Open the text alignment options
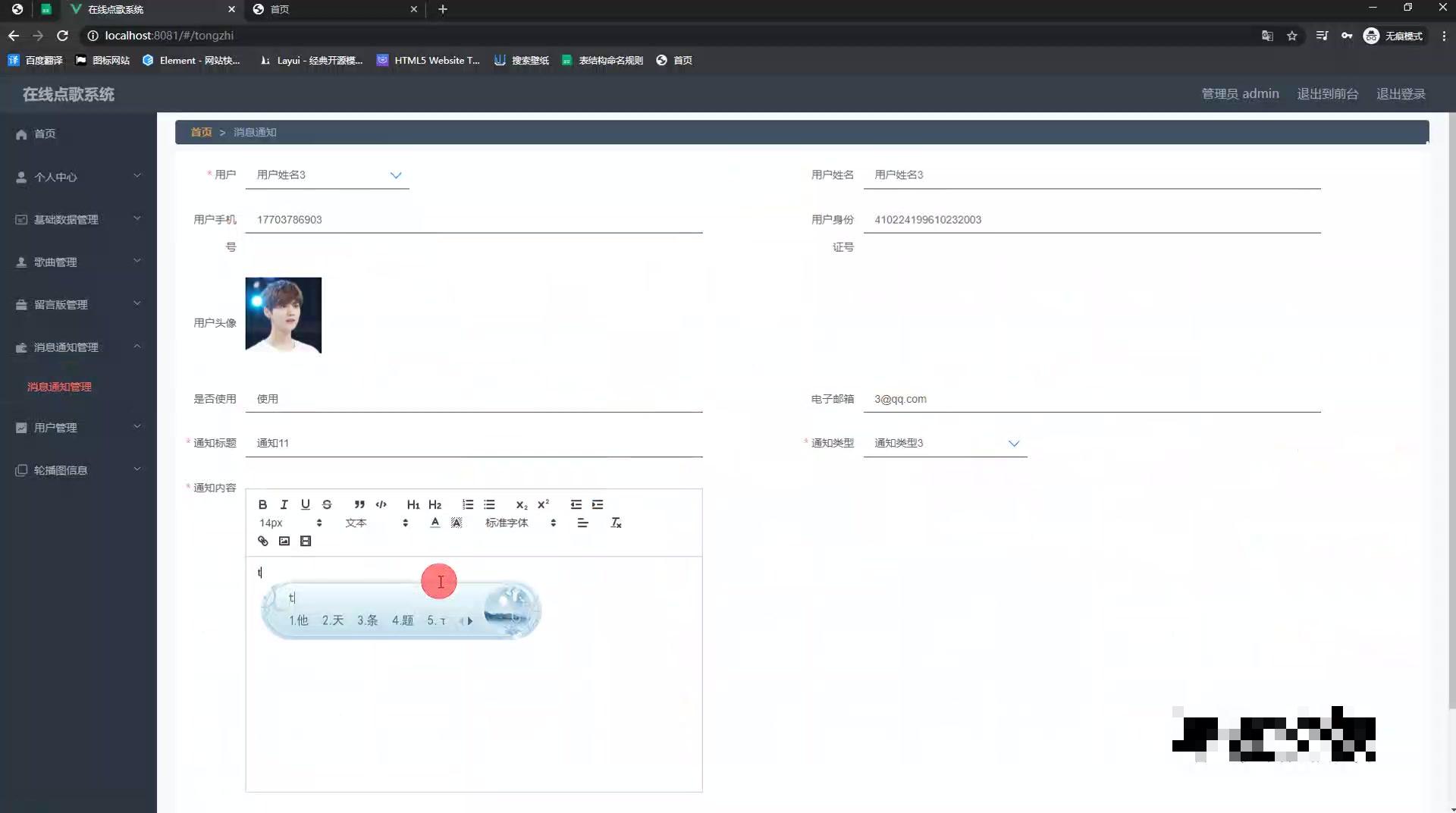Image resolution: width=1456 pixels, height=813 pixels. point(582,523)
